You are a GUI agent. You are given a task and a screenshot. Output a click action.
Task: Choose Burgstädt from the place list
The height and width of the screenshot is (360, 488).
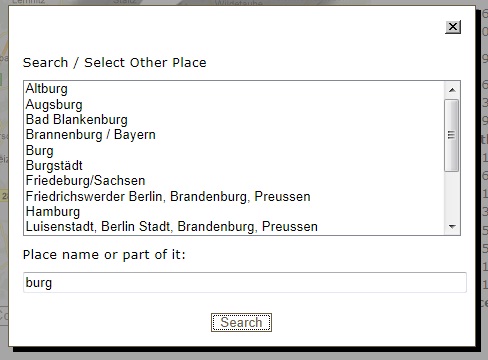pyautogui.click(x=234, y=165)
